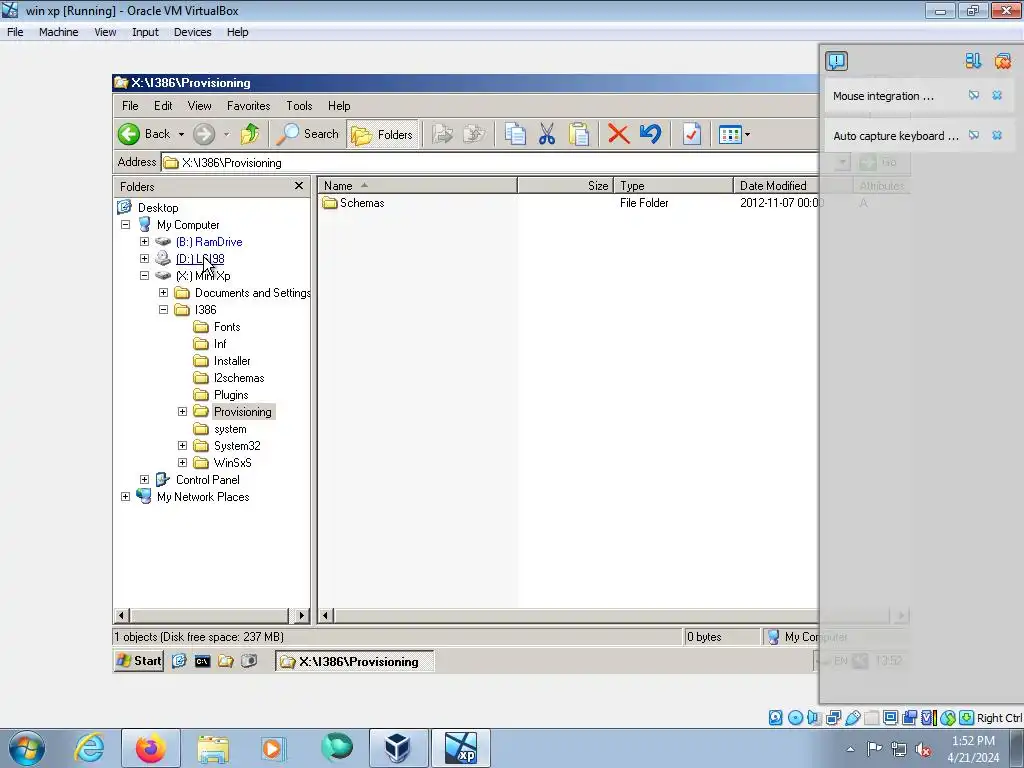Collapse the My Computer tree node
Image resolution: width=1024 pixels, height=768 pixels.
coord(125,225)
